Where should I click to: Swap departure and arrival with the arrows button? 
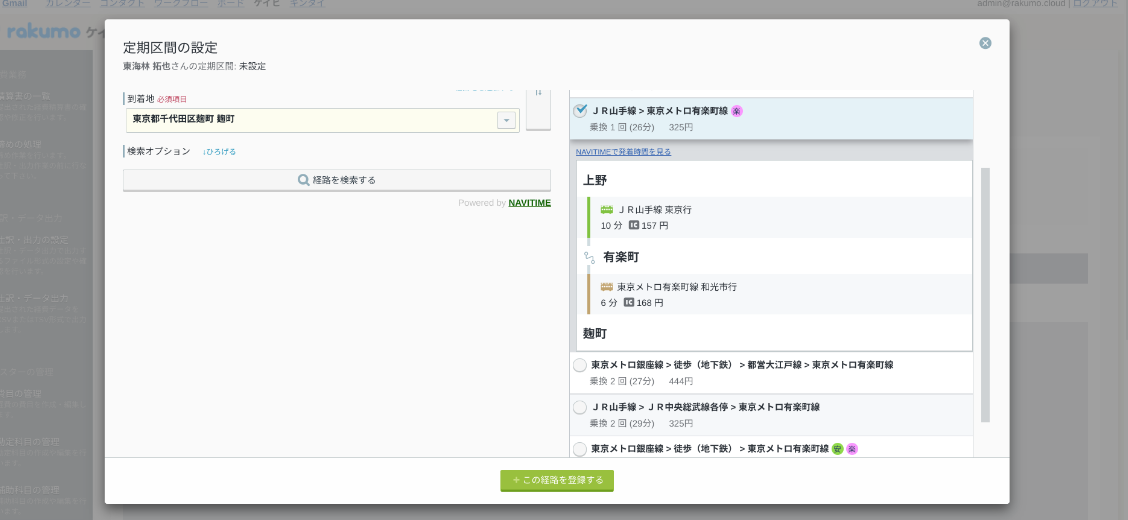(538, 108)
